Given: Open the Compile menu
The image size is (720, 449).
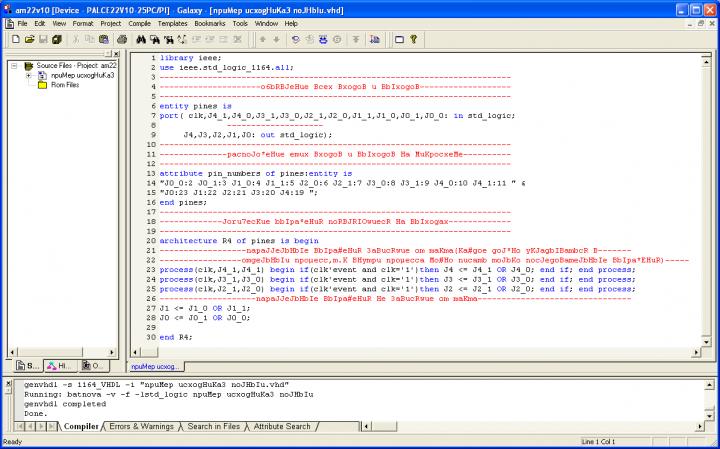Looking at the screenshot, I should (139, 22).
